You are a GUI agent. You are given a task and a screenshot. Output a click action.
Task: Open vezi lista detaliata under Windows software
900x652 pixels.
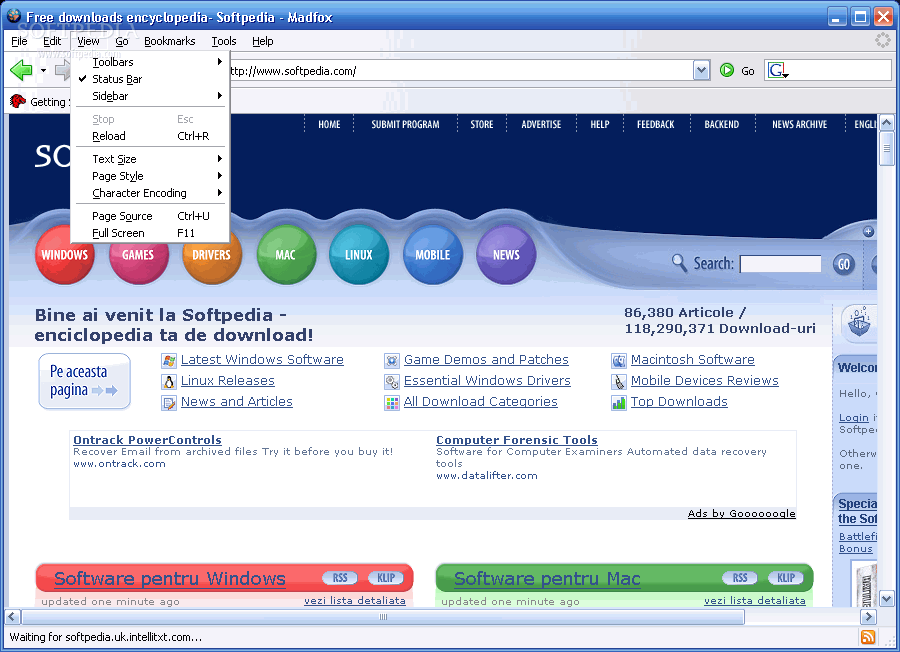click(355, 600)
